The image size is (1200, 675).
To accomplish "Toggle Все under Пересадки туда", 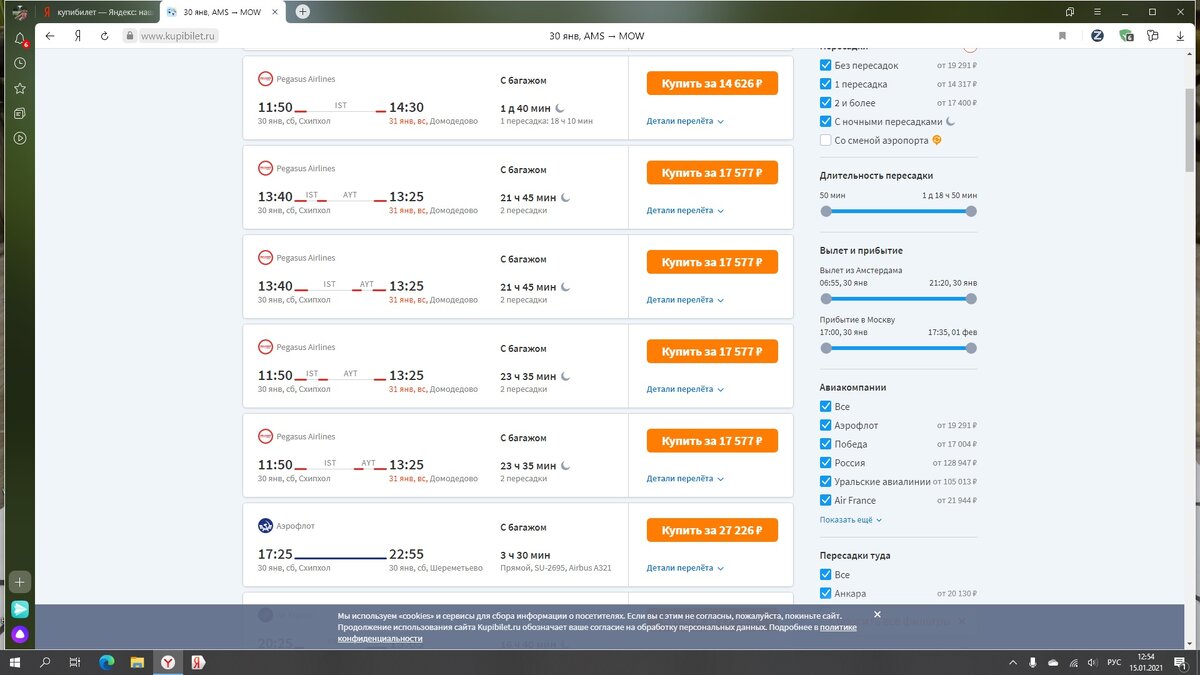I will (826, 575).
